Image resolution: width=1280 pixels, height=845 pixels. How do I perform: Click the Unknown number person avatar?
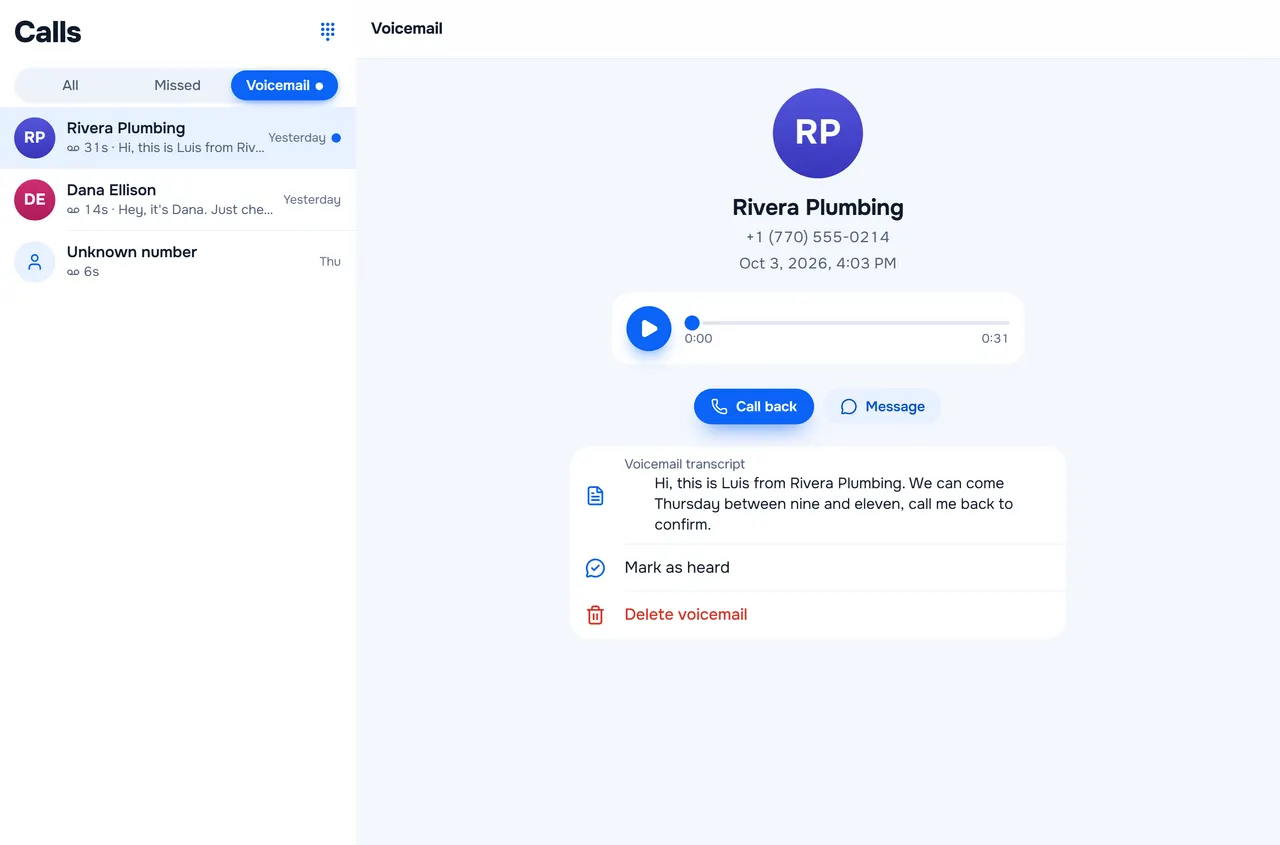coord(35,262)
